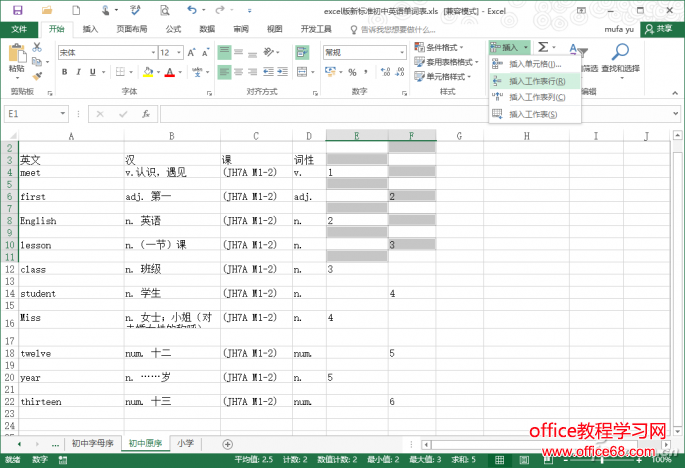685x468 pixels.
Task: Choose Insert Sheet Rows (插入工作表行) menu item
Action: (535, 81)
